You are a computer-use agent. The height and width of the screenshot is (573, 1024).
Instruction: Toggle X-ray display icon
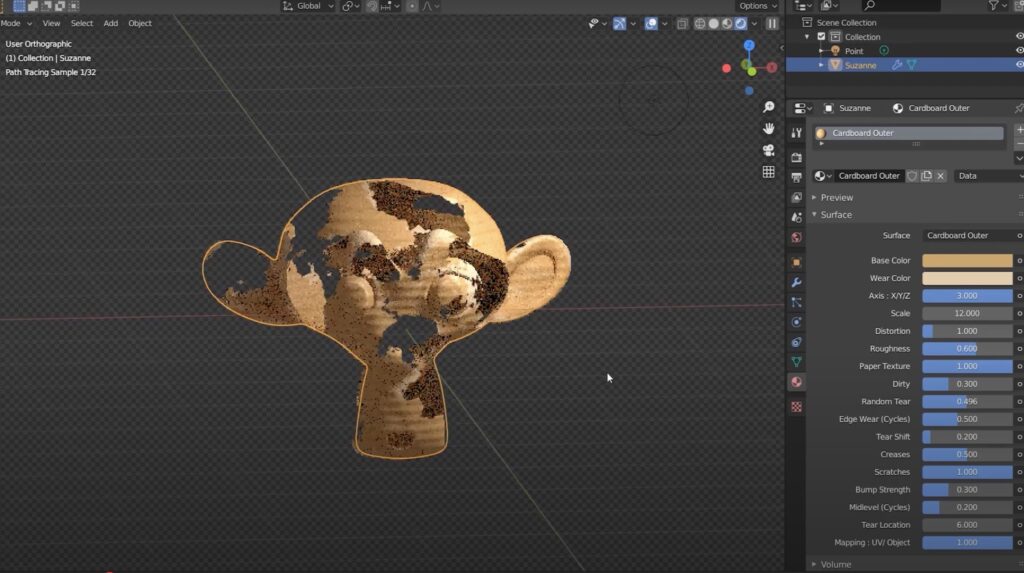(x=682, y=24)
